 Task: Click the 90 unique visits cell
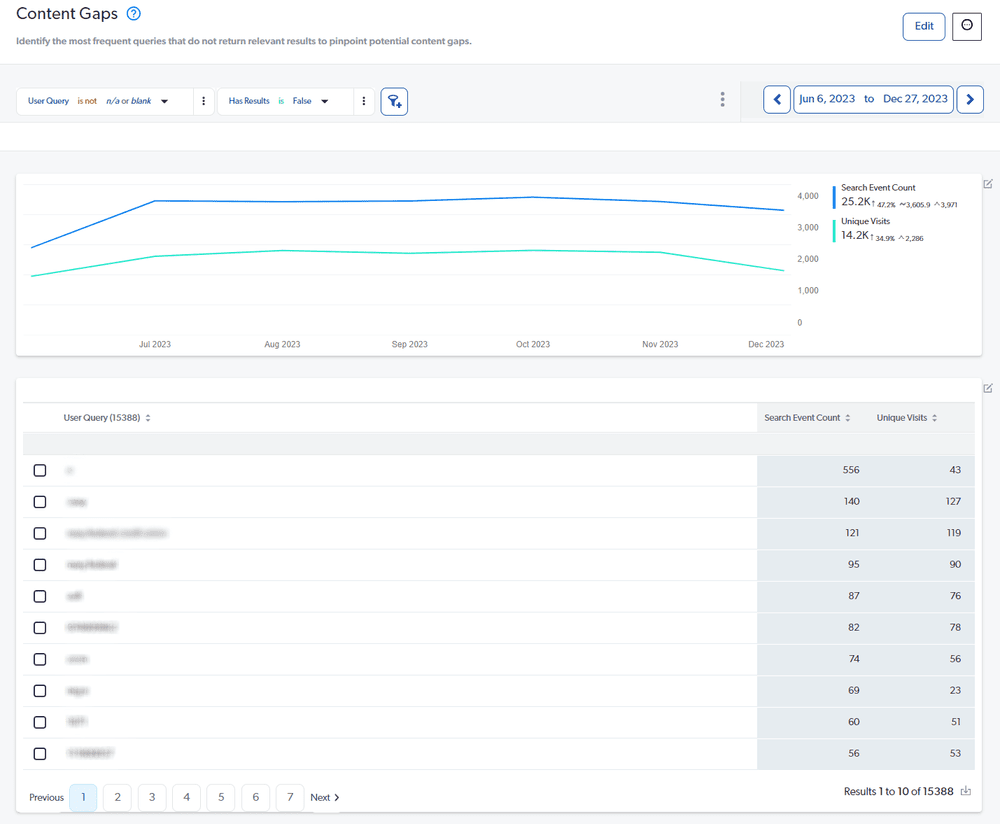click(955, 564)
